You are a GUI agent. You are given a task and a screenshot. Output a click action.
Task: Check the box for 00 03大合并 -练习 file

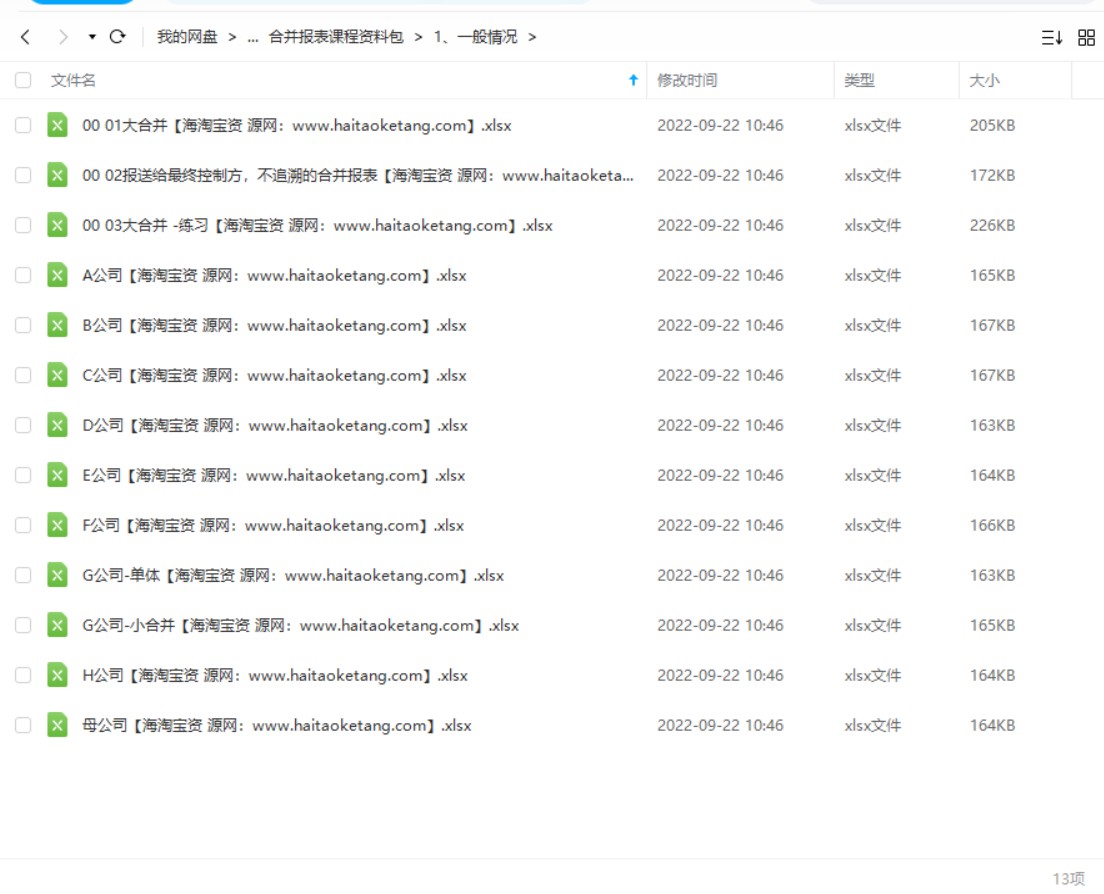click(x=23, y=225)
